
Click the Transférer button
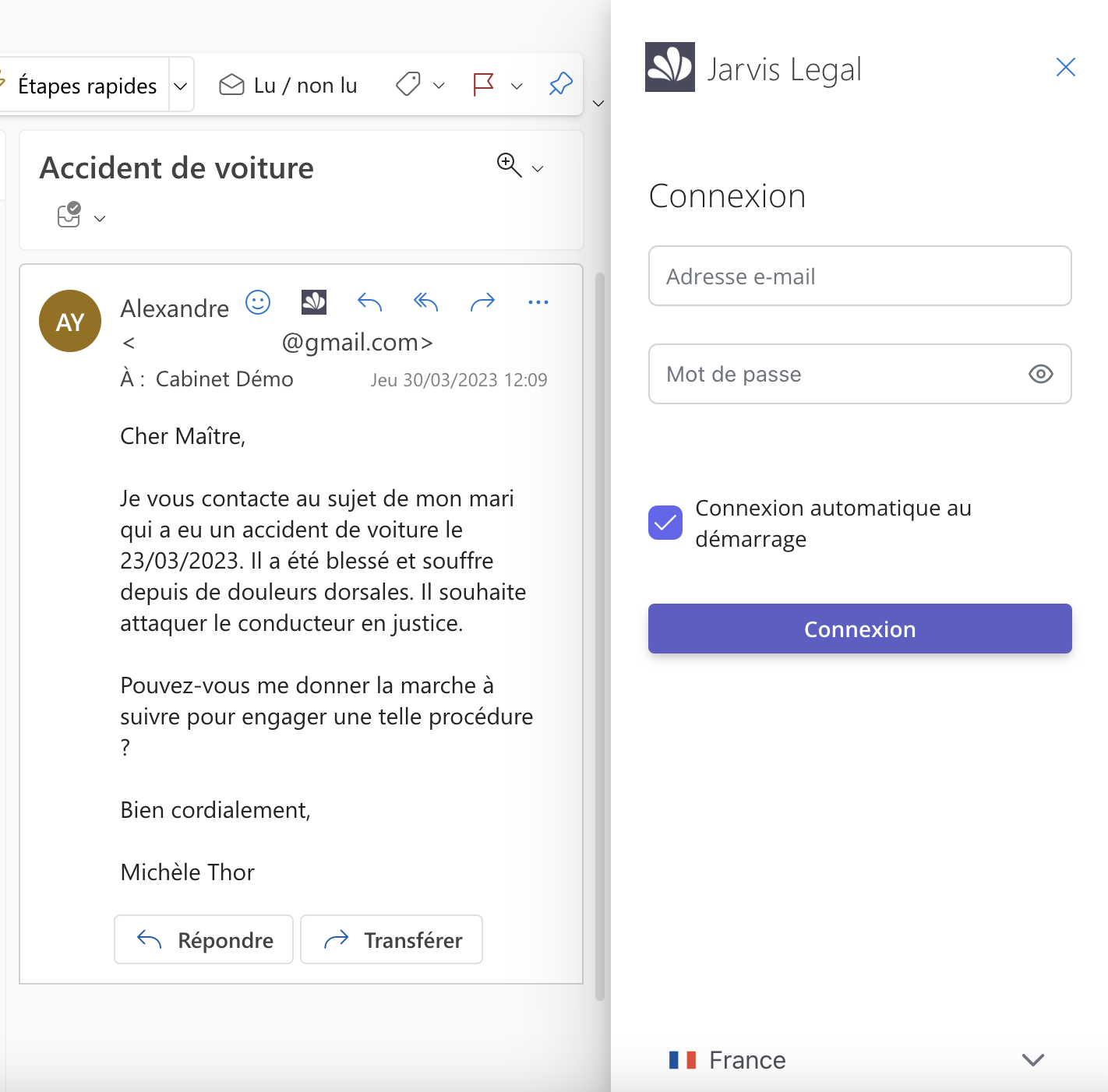392,939
